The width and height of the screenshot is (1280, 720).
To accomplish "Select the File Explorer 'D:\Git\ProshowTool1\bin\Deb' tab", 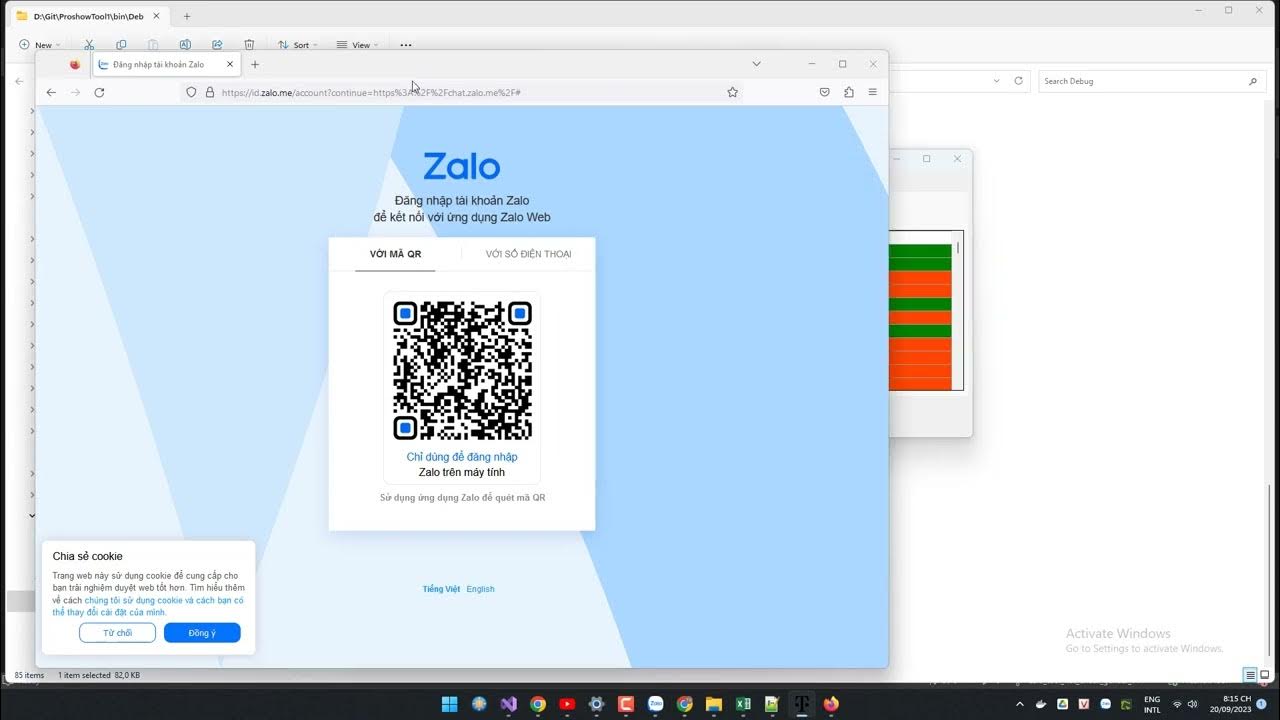I will click(88, 16).
